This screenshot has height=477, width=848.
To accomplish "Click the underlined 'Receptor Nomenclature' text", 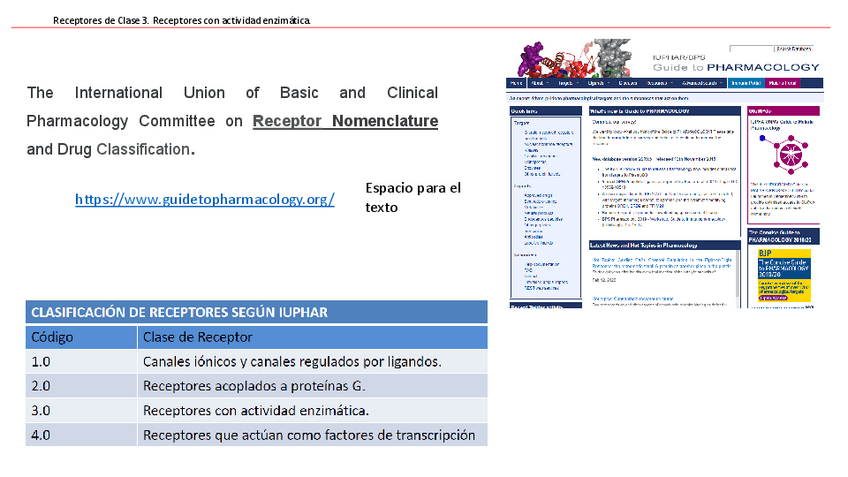I will (345, 121).
